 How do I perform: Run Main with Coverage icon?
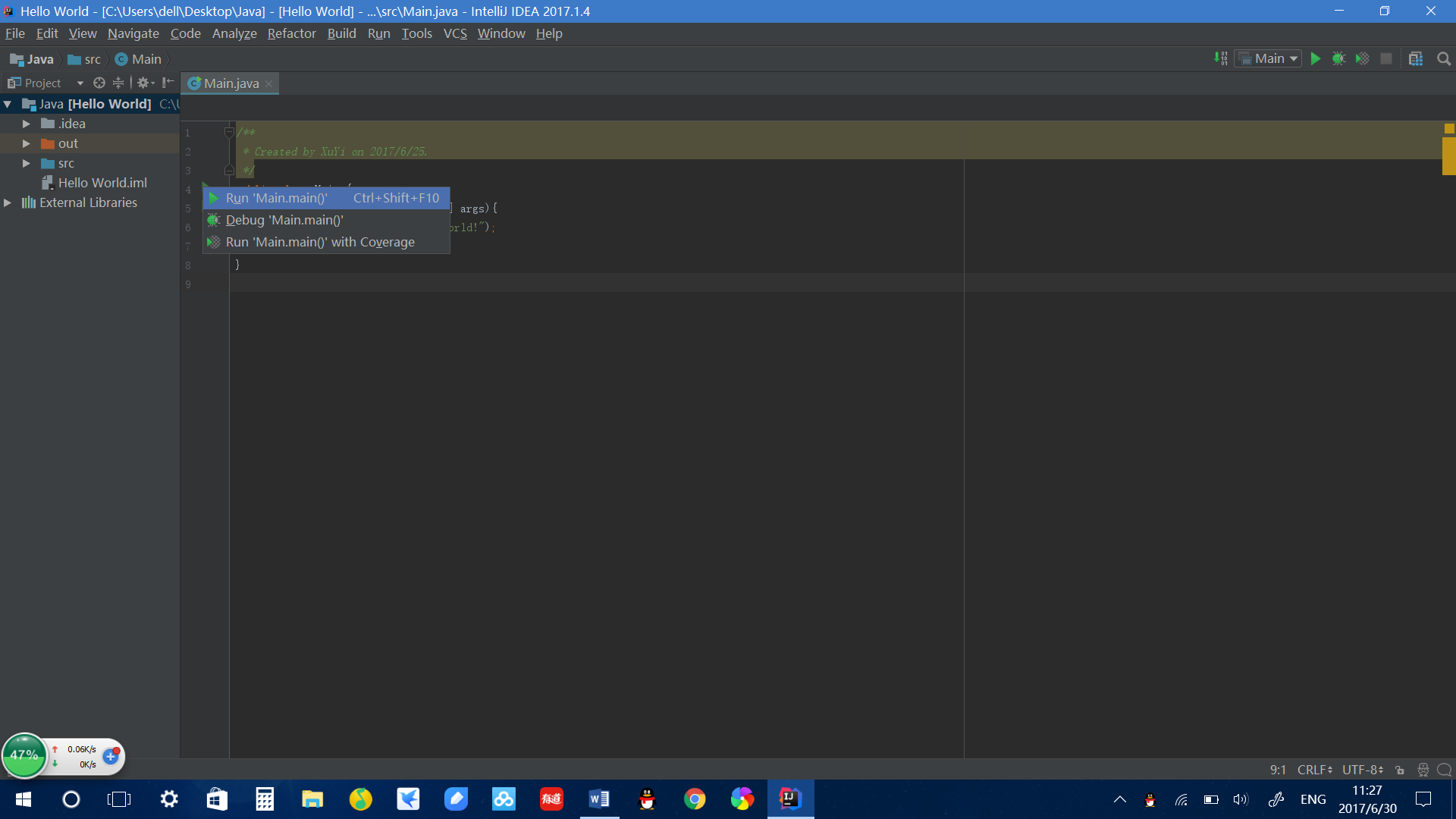1363,58
